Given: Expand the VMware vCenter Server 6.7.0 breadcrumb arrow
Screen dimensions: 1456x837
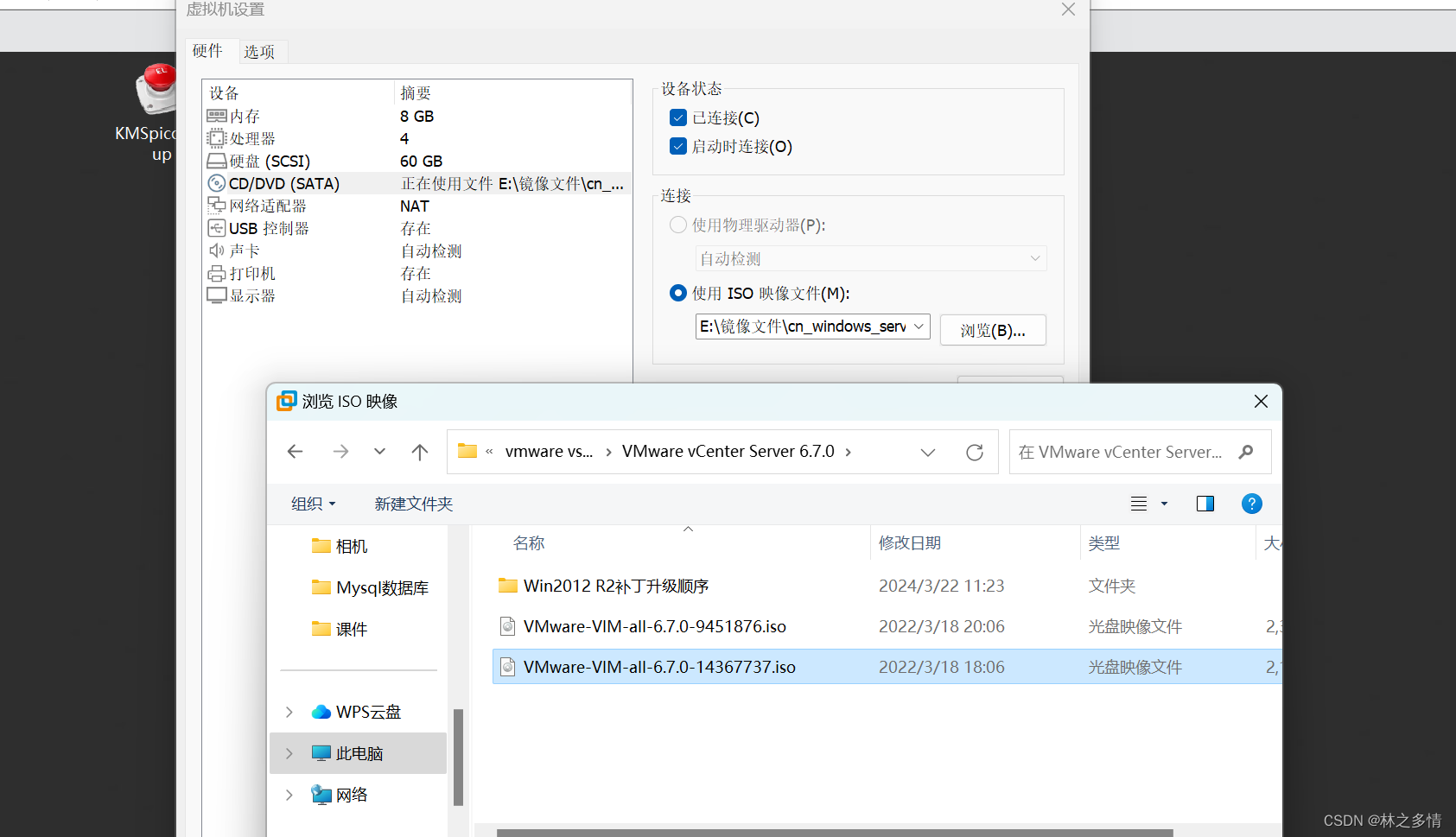Looking at the screenshot, I should click(848, 452).
